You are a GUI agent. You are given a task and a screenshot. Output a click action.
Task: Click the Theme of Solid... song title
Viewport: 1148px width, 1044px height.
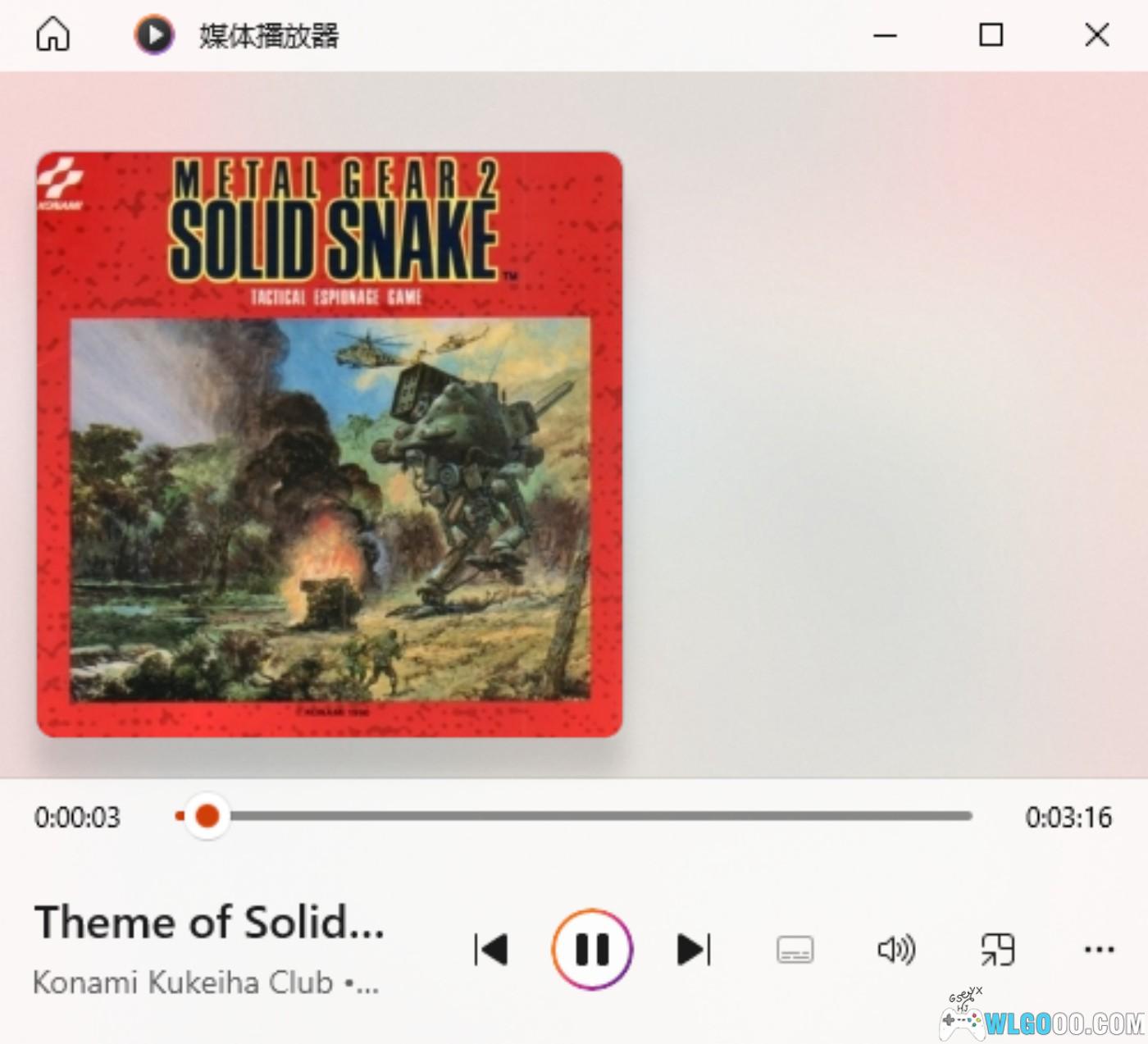(x=209, y=922)
